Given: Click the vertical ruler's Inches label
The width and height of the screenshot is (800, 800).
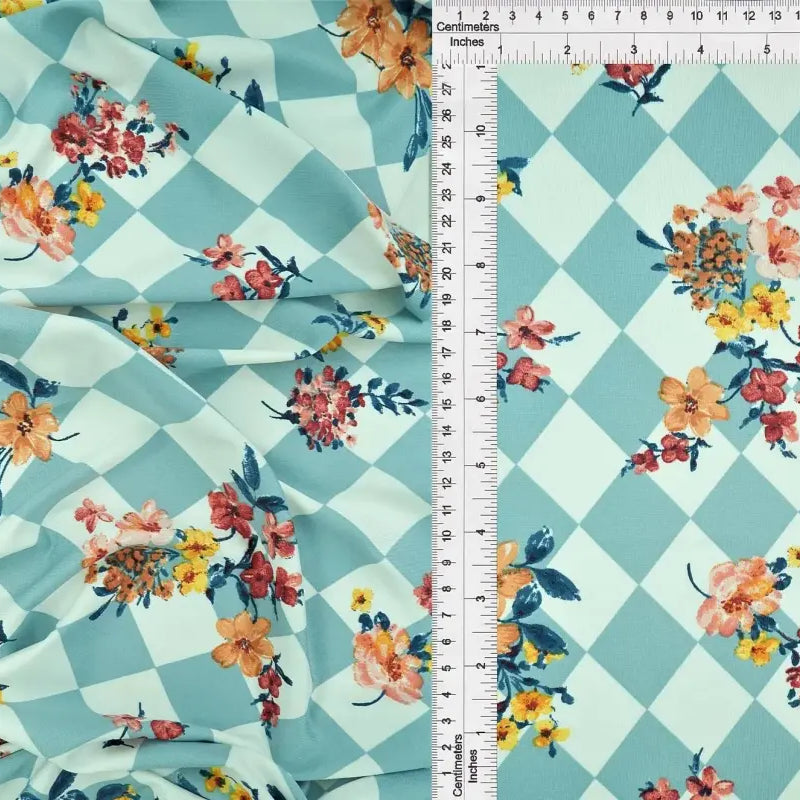Looking at the screenshot, I should coord(473,766).
